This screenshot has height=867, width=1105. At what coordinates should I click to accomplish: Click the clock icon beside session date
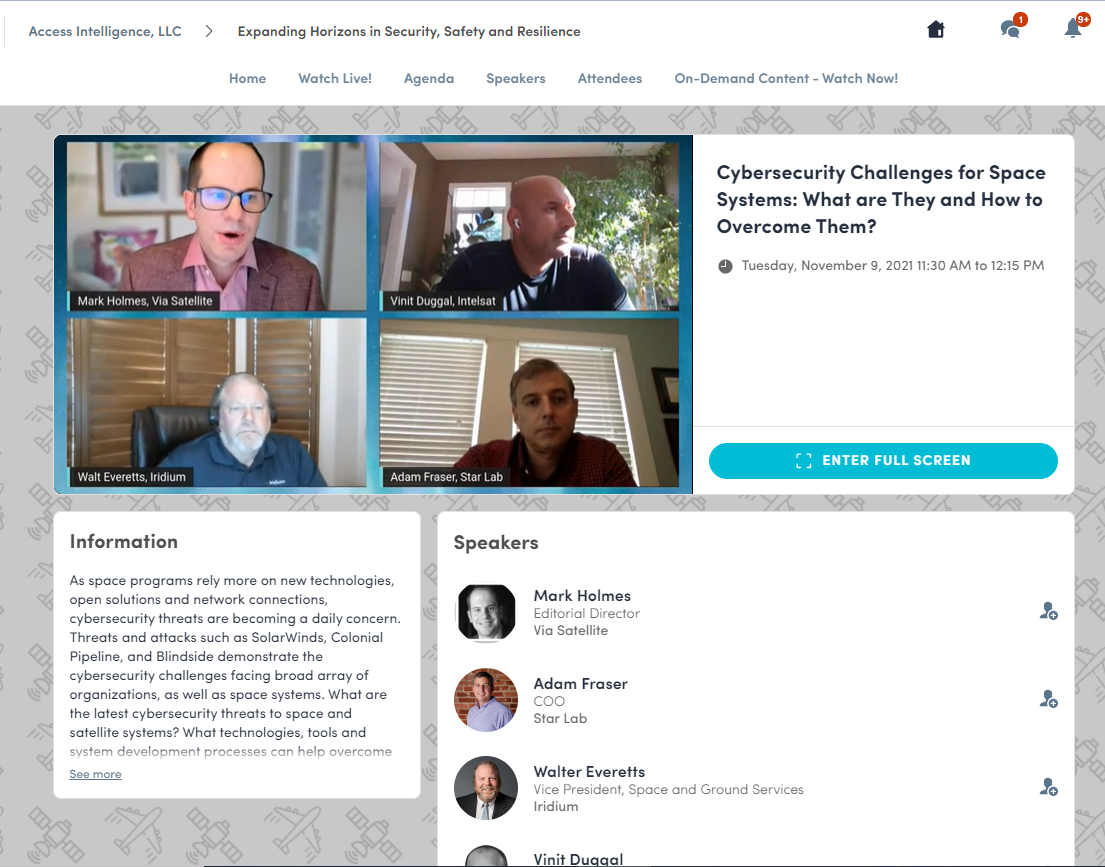(725, 266)
